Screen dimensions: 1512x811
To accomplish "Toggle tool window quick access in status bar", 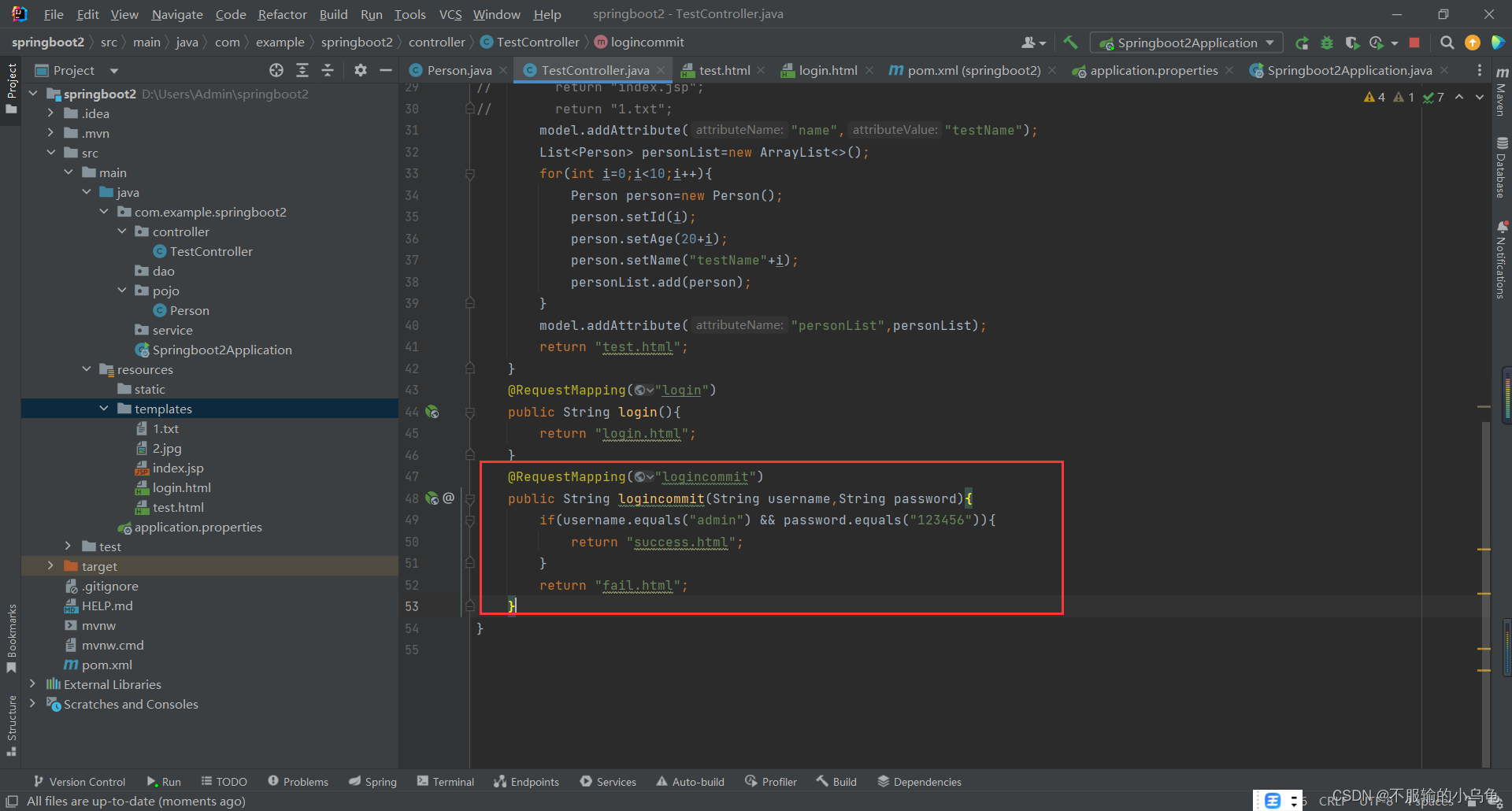I will [x=12, y=801].
